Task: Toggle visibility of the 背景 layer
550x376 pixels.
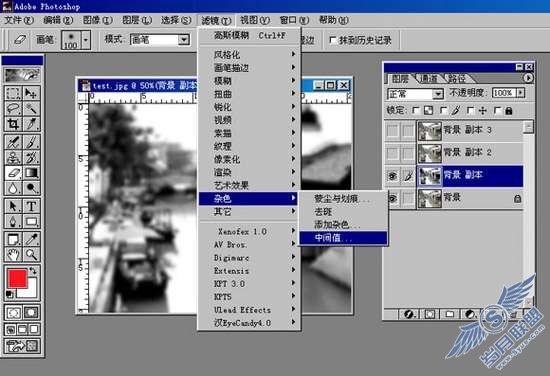Action: [392, 199]
